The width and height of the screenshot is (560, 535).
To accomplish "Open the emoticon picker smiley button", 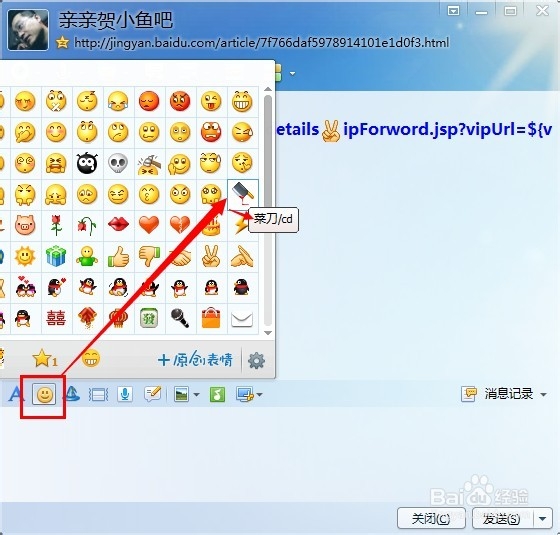I will pos(44,395).
